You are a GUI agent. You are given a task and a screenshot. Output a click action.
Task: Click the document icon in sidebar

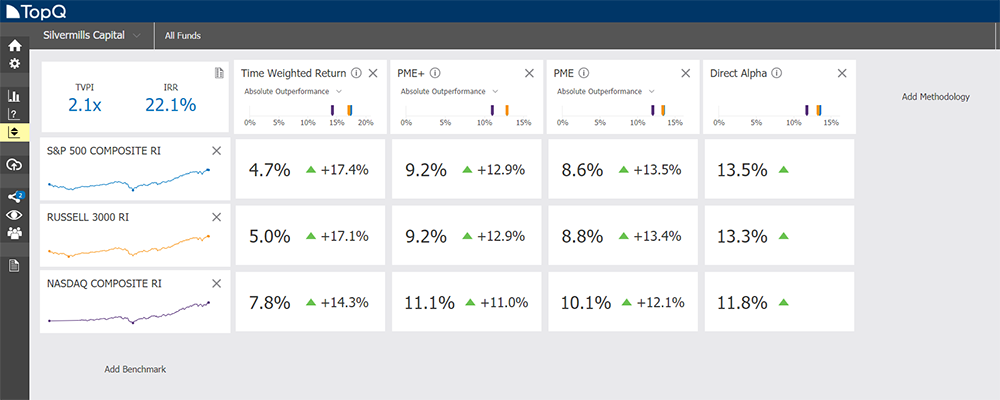click(x=14, y=265)
